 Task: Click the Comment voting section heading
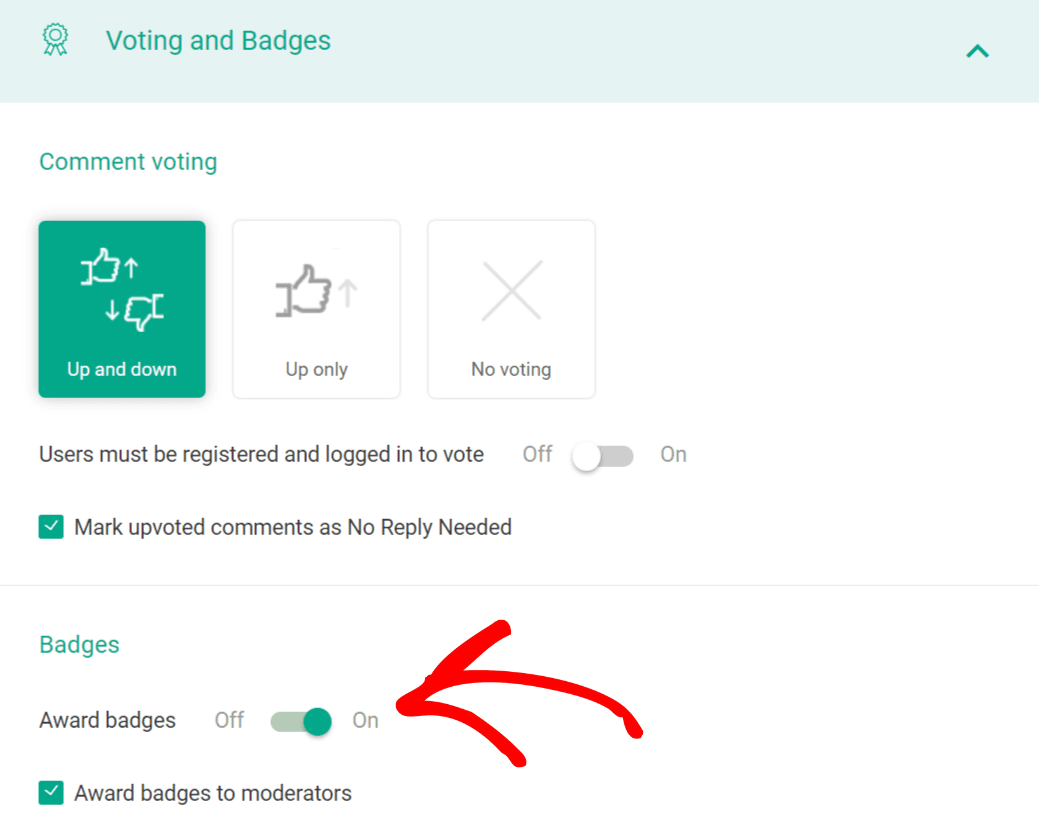coord(128,162)
